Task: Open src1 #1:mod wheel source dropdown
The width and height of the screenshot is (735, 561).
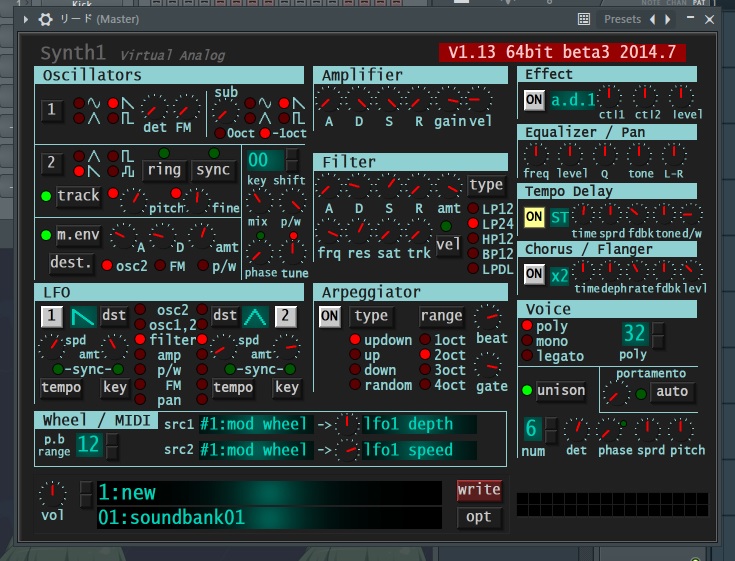Action: tap(255, 424)
